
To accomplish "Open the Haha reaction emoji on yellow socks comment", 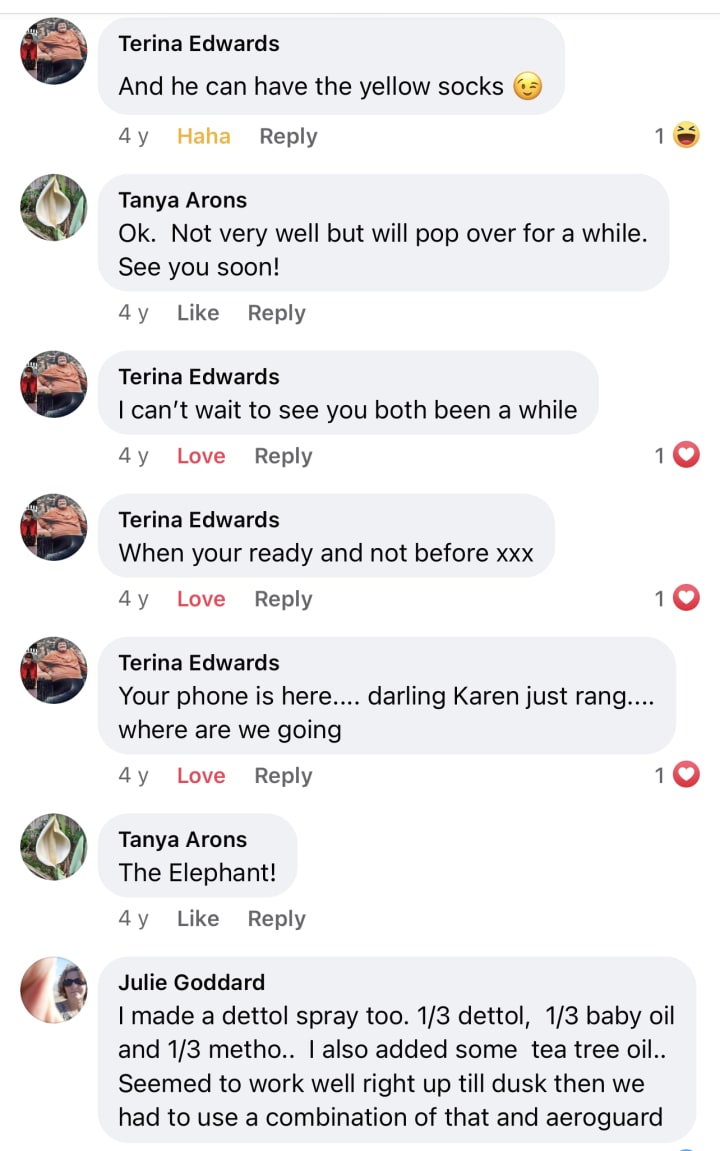I will pyautogui.click(x=686, y=135).
